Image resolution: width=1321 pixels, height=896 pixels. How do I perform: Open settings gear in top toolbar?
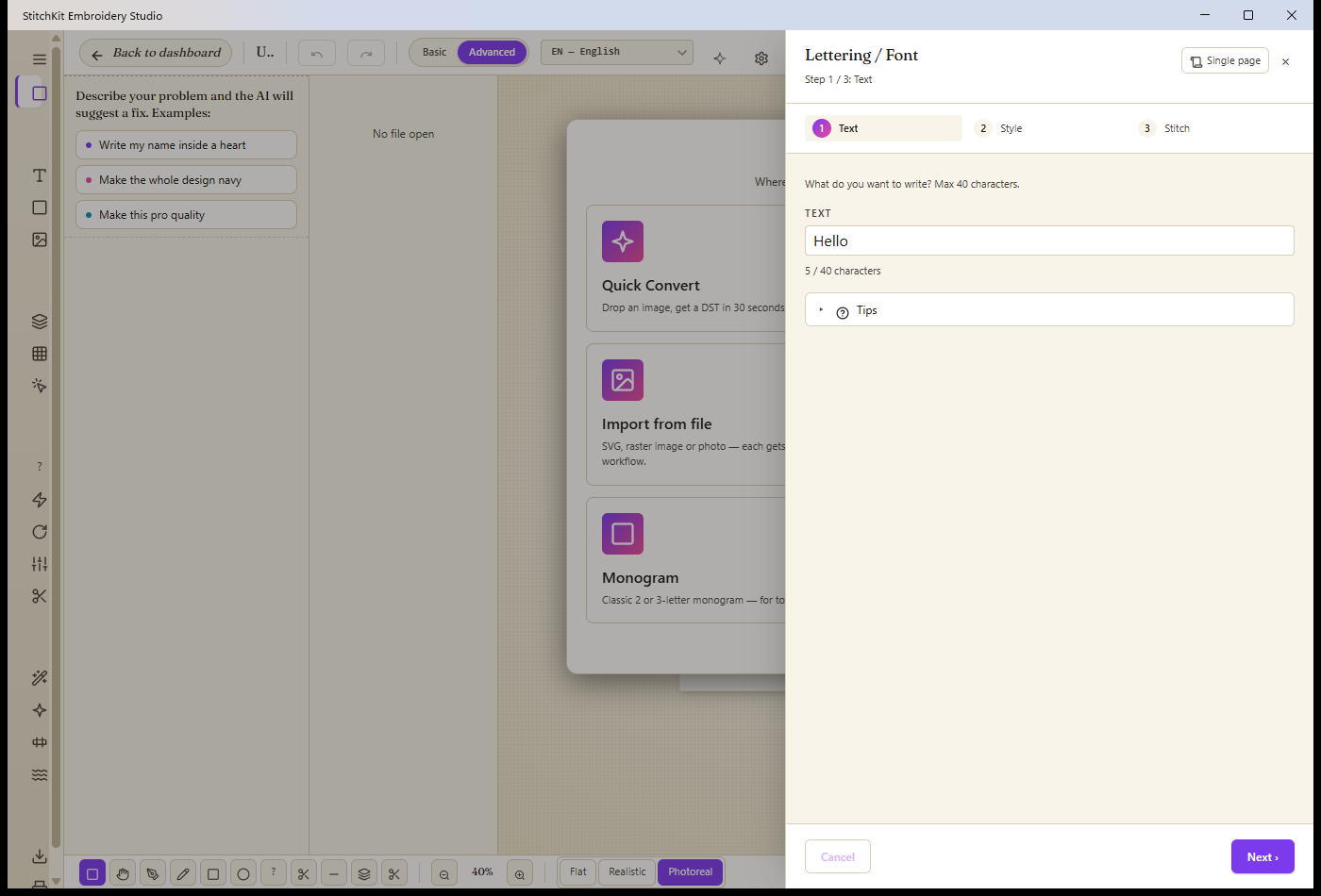[761, 58]
